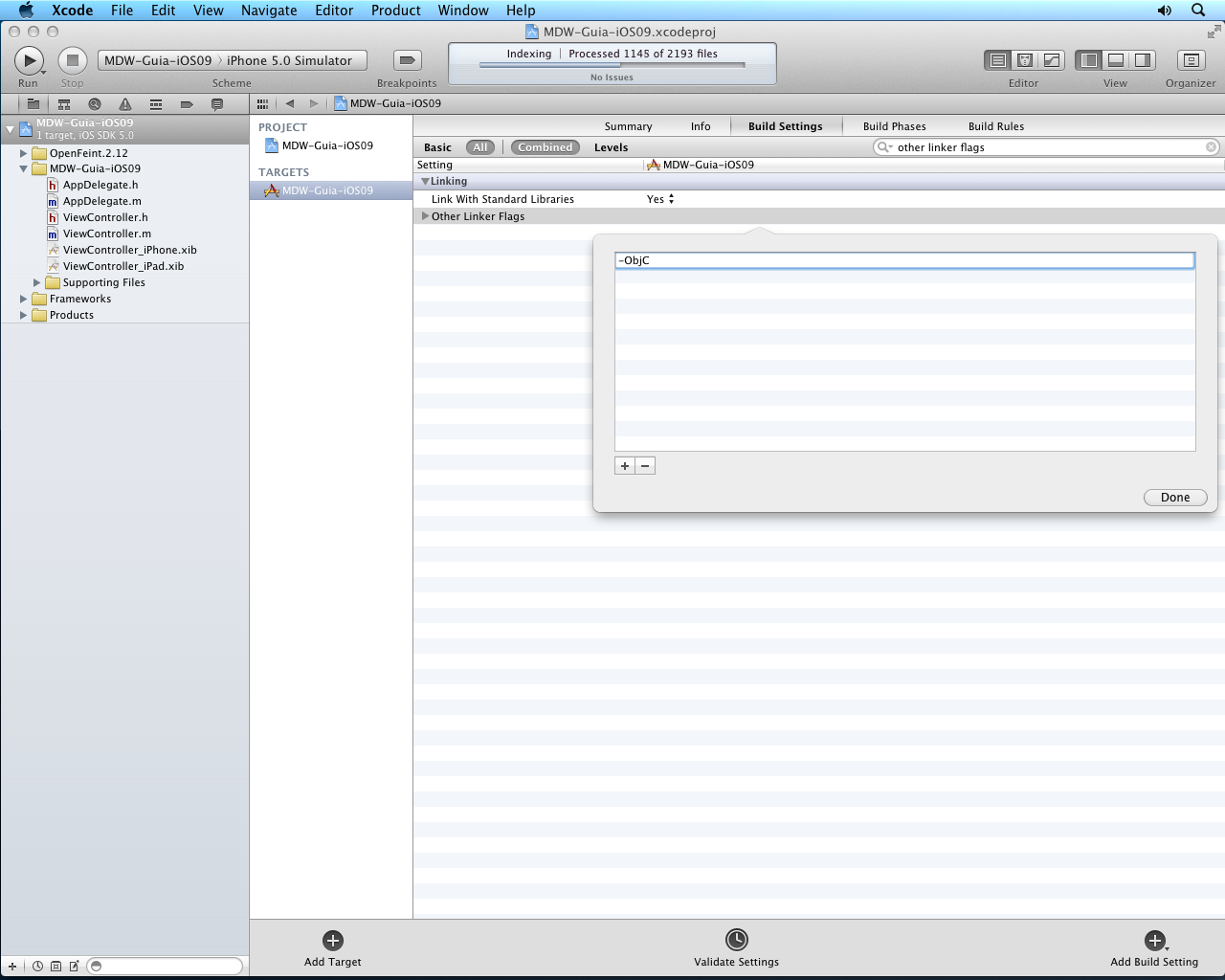Show the Project navigator
The height and width of the screenshot is (980, 1225).
pos(33,103)
